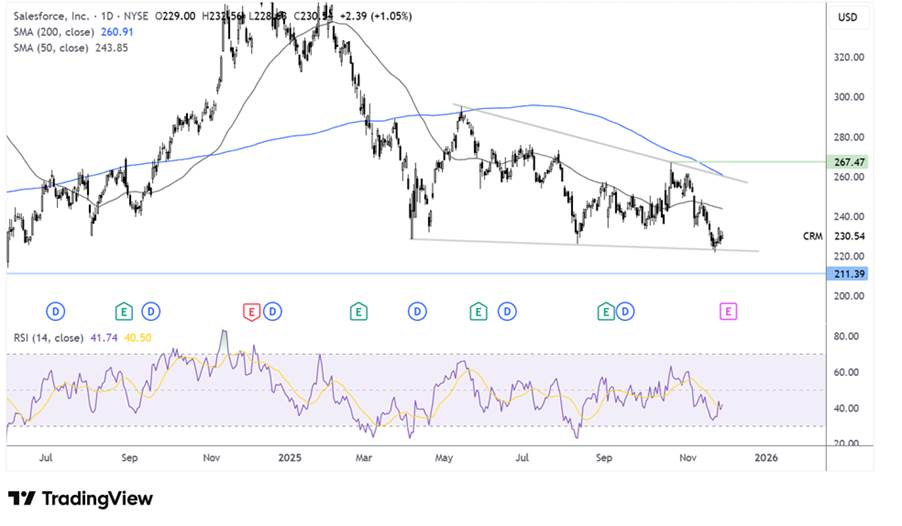Click the 2025 label on the time axis

point(290,456)
